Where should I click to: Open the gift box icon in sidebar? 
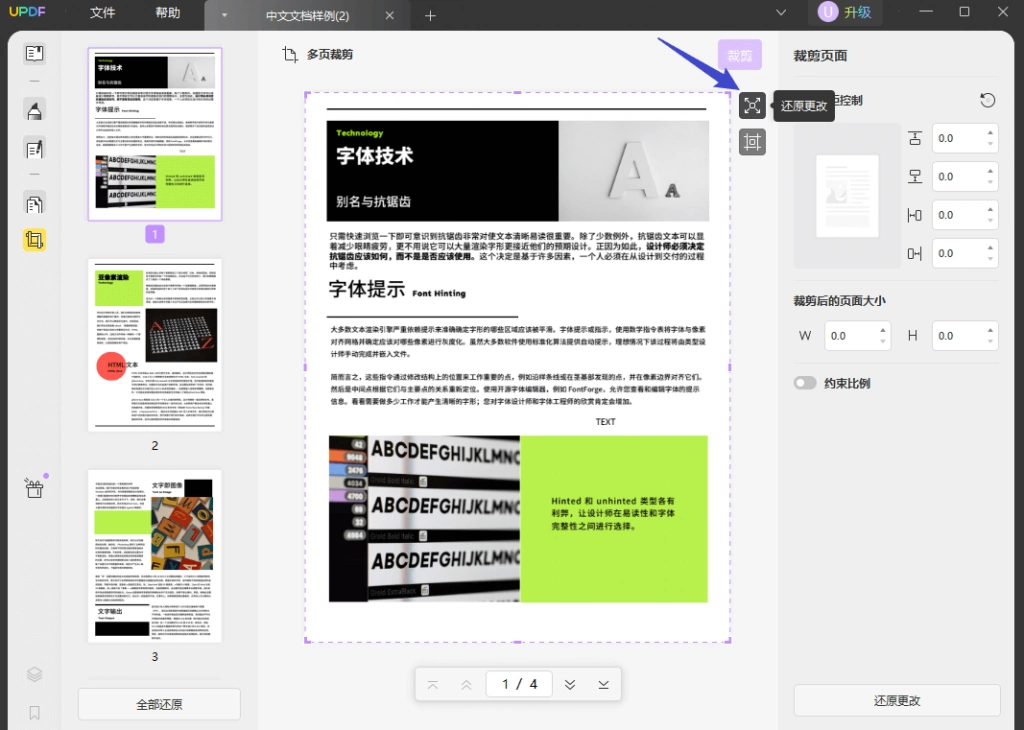(x=35, y=487)
